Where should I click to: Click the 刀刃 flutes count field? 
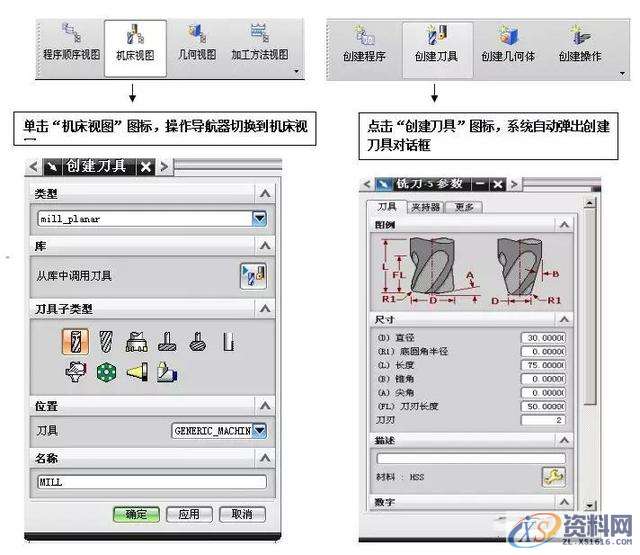tap(543, 420)
